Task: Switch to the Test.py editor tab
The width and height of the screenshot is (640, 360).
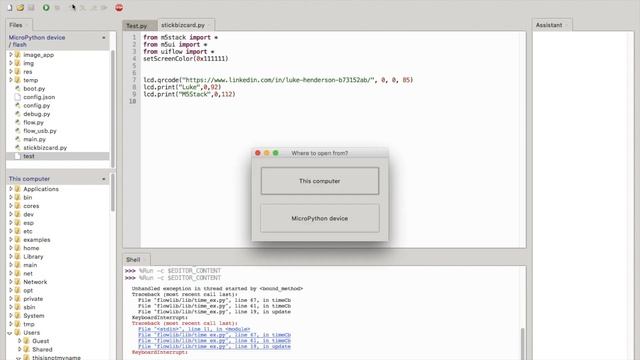Action: (140, 26)
